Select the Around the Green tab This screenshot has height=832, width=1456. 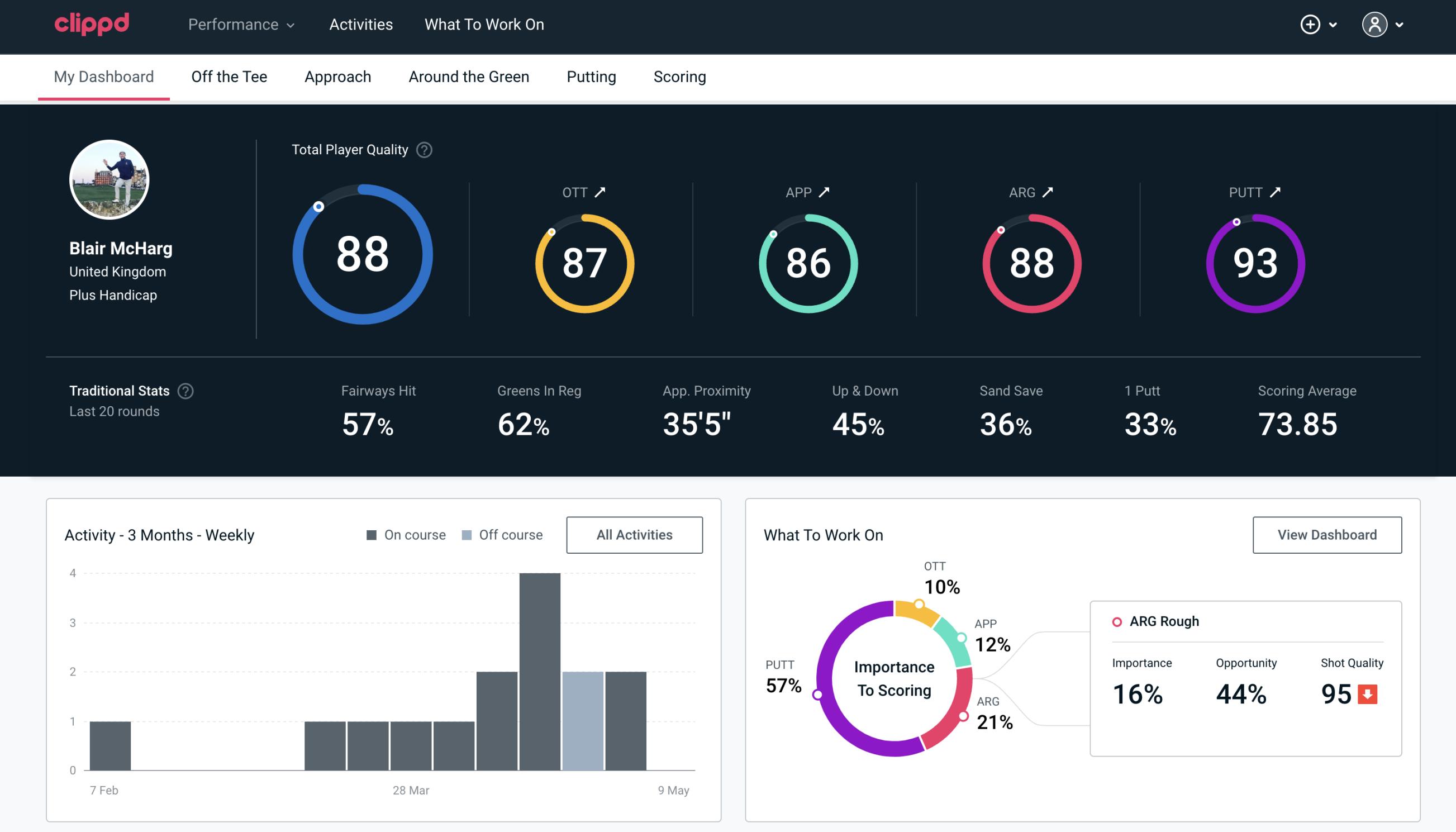coord(469,76)
